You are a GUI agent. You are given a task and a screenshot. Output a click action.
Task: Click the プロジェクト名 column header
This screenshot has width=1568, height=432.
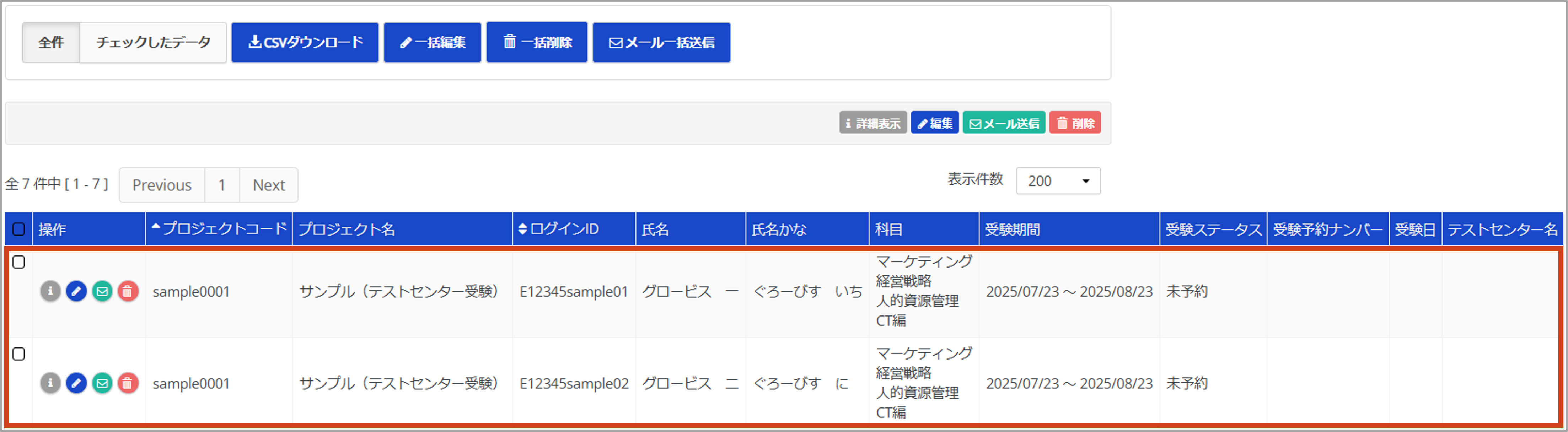[x=402, y=229]
